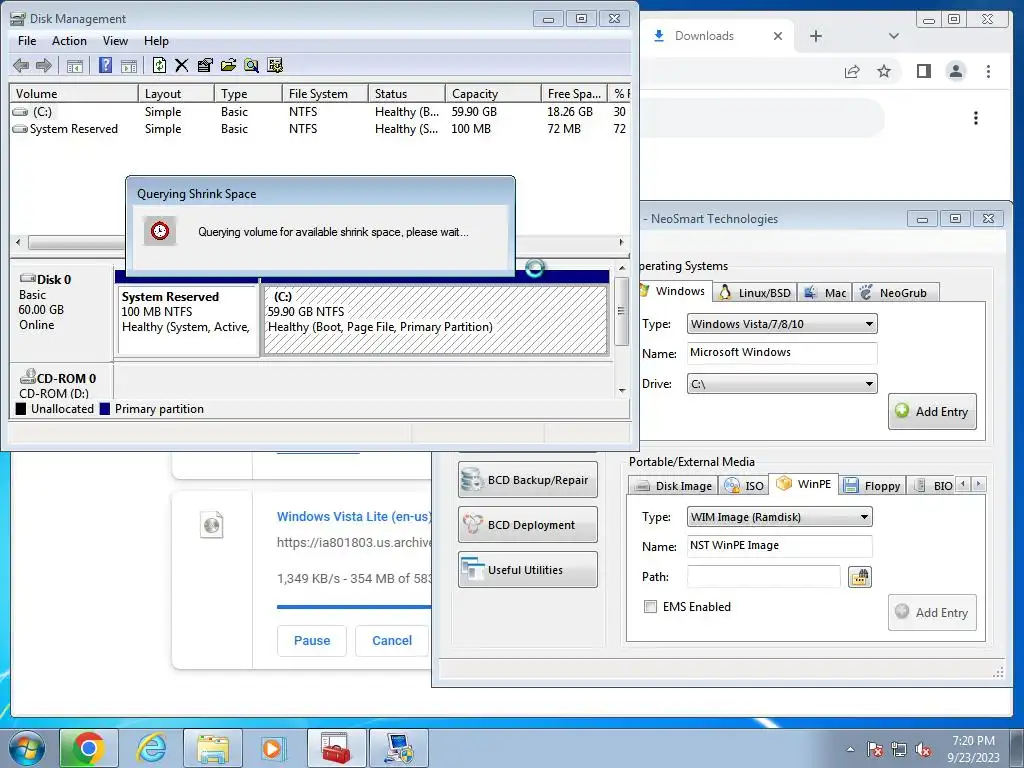Open Chrome tab search chevron
Screen dimensions: 1024x768
tap(893, 36)
